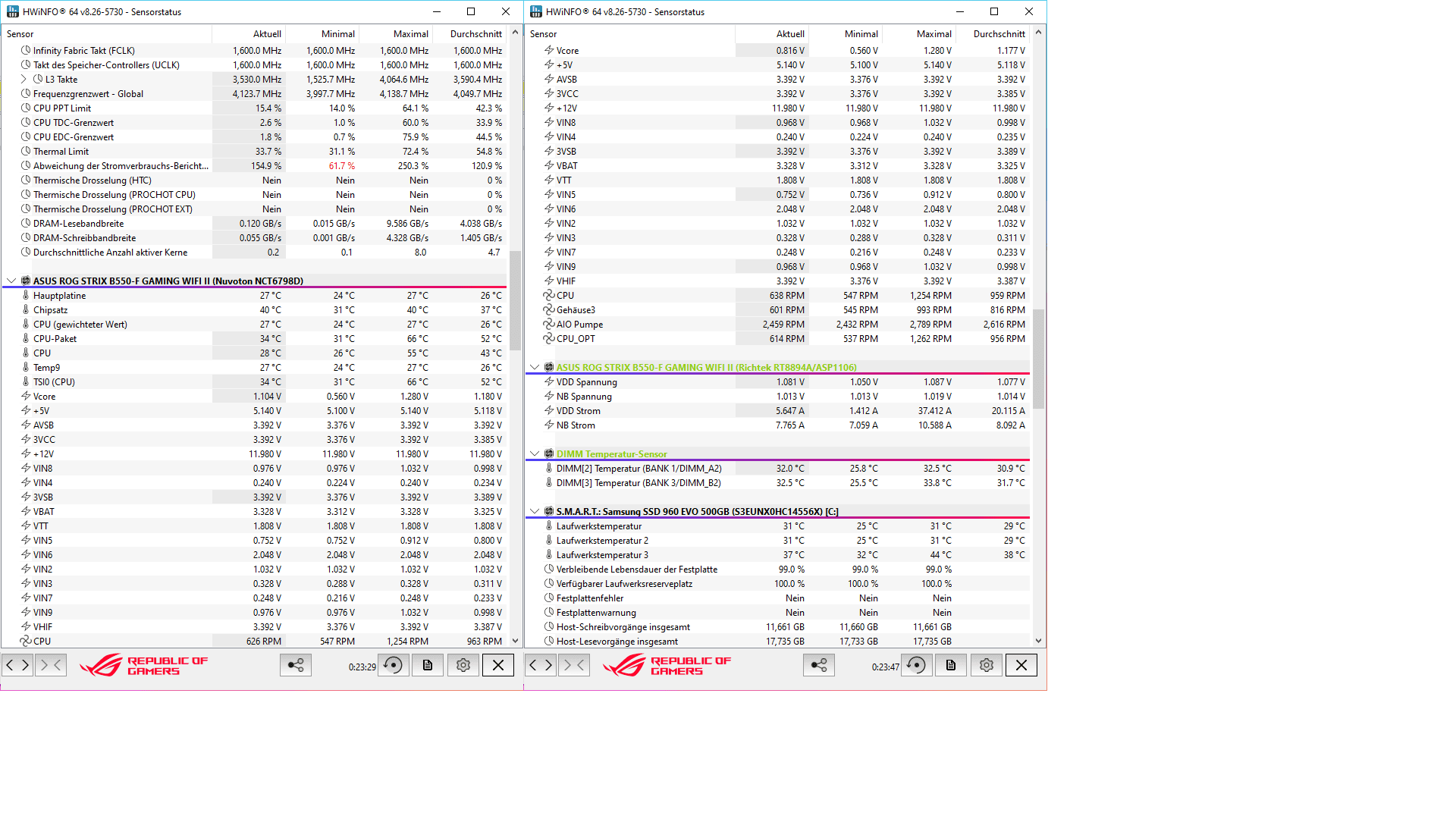This screenshot has width=1456, height=819.
Task: Select the AIO Pumpe fan row
Action: (x=579, y=324)
